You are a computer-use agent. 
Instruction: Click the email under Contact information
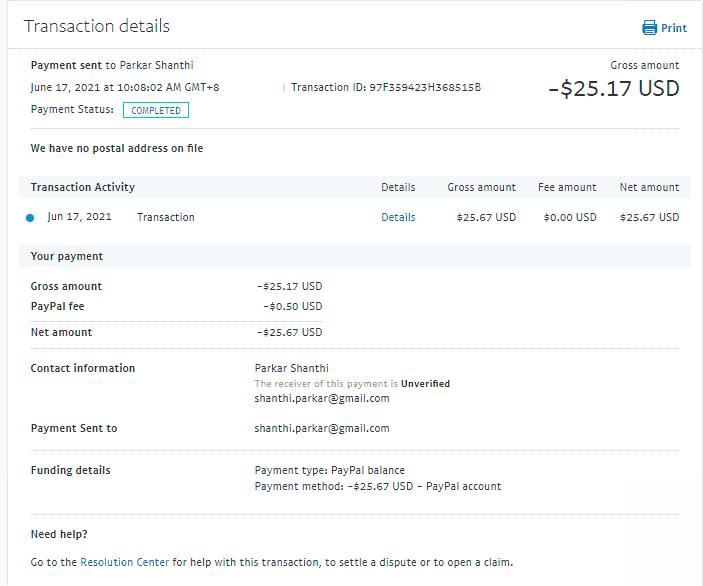tap(322, 398)
